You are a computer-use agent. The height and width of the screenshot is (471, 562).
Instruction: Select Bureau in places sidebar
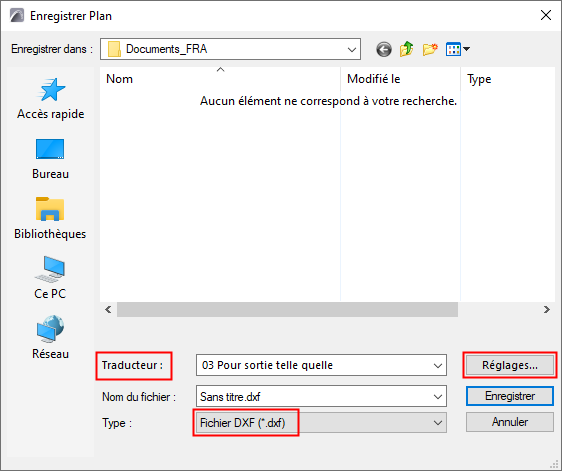pos(50,159)
